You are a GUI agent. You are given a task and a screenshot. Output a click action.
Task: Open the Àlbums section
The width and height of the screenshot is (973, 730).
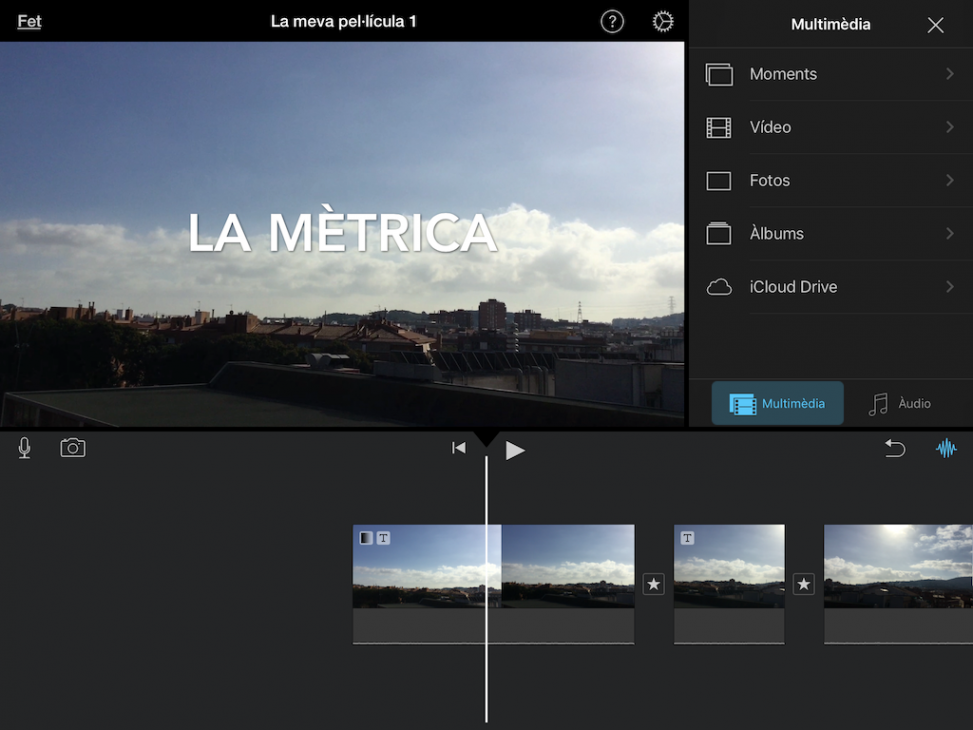[x=830, y=234]
